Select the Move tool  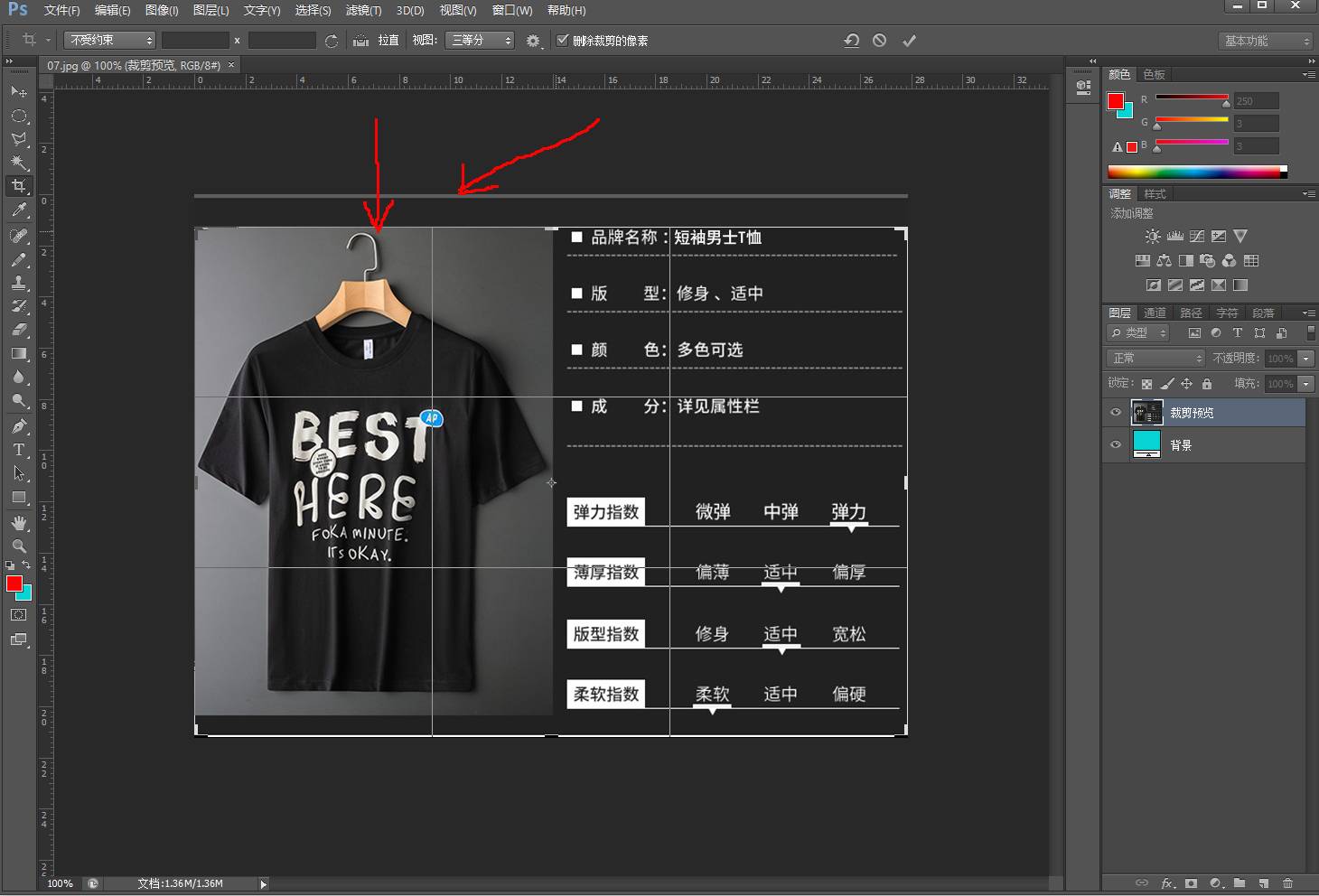[x=18, y=92]
